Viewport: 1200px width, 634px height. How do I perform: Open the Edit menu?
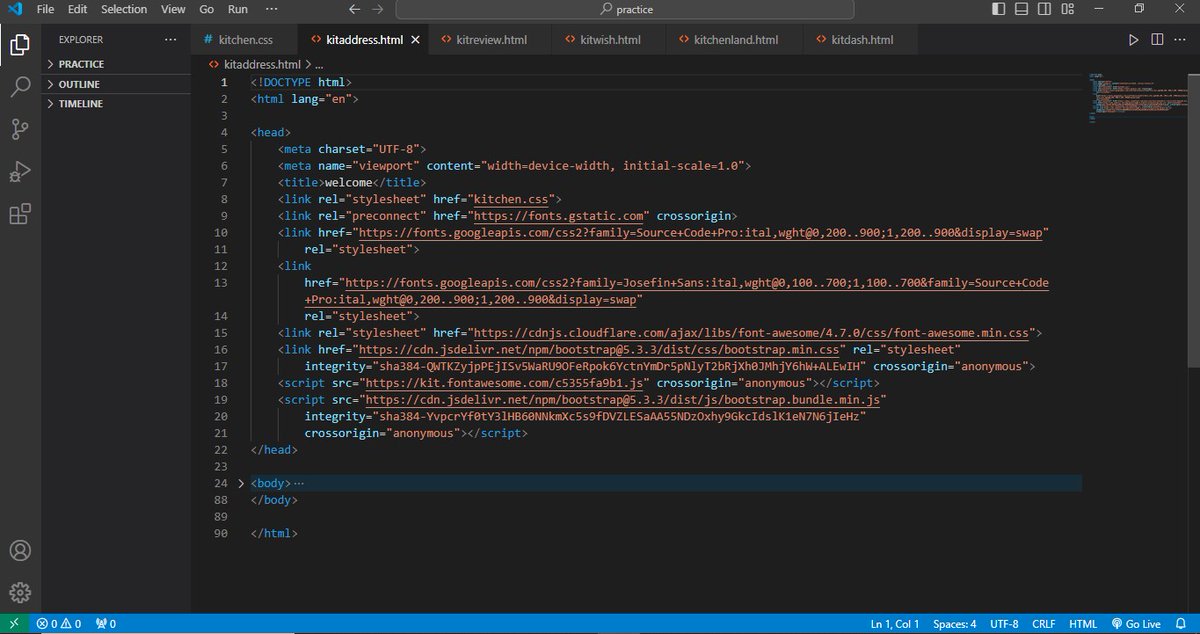point(78,9)
